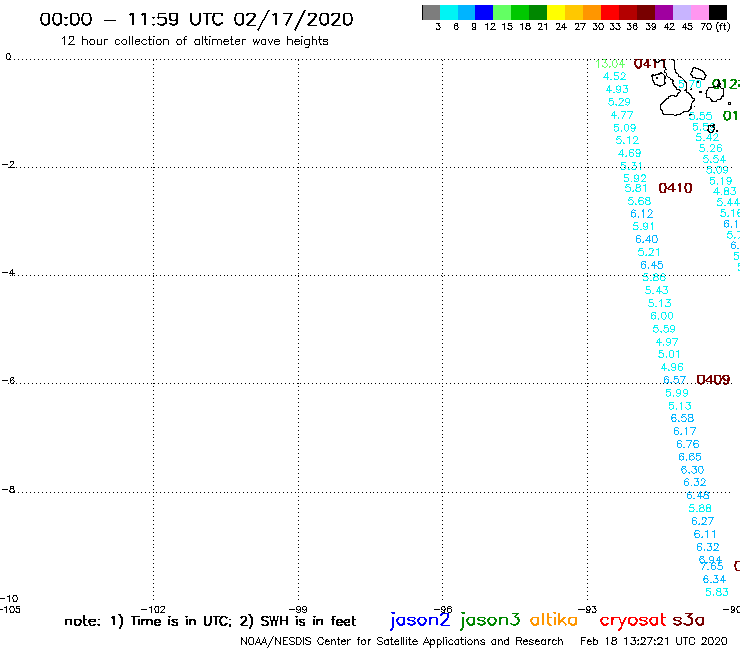Click the gray swatch in the color scale
This screenshot has height=650, width=740.
click(x=431, y=12)
